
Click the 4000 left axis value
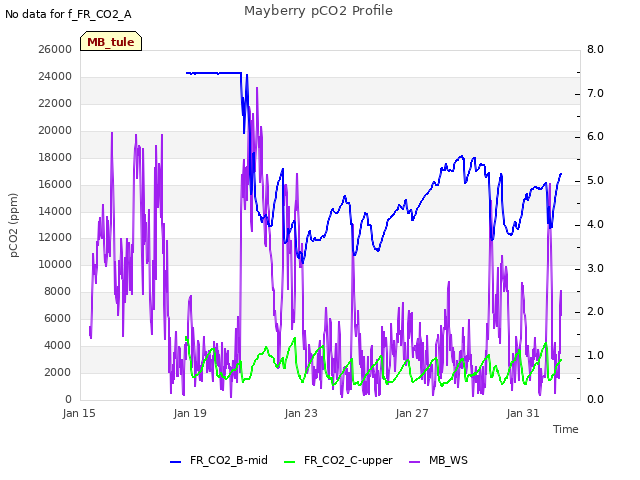pyautogui.click(x=58, y=345)
